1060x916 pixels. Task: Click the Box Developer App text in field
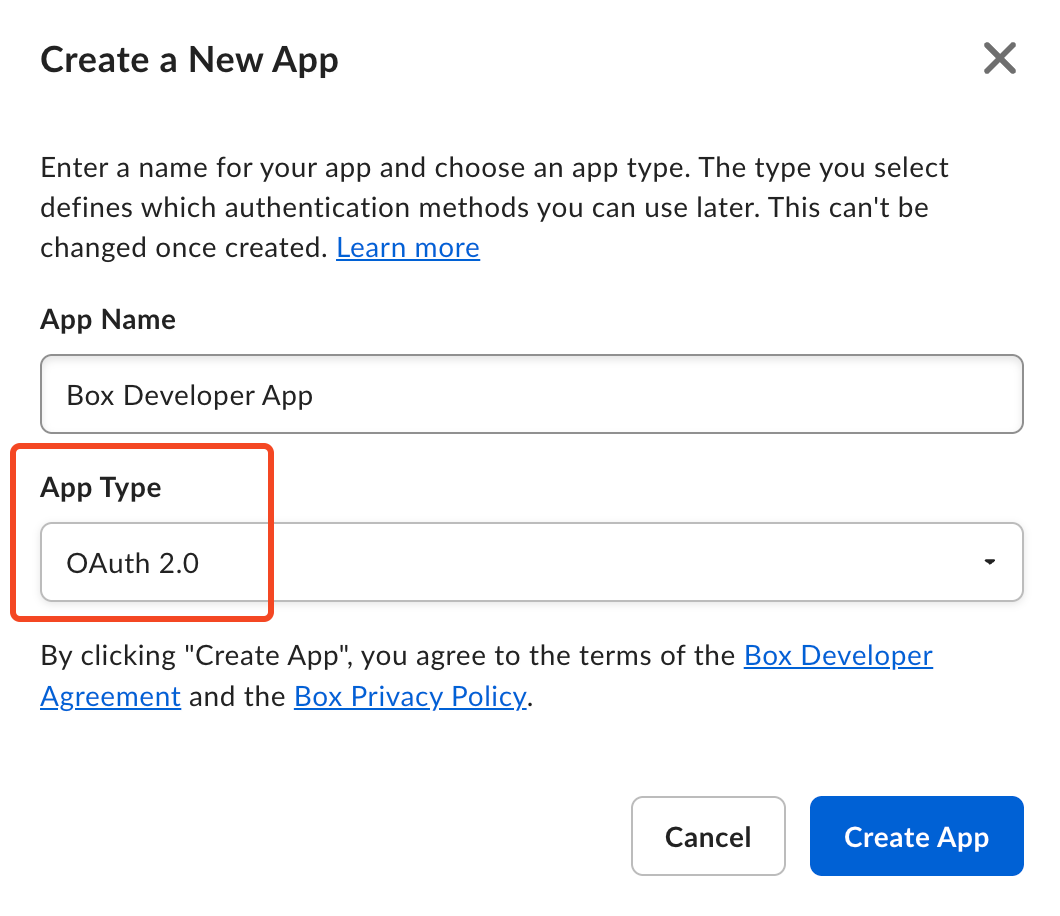coord(189,395)
